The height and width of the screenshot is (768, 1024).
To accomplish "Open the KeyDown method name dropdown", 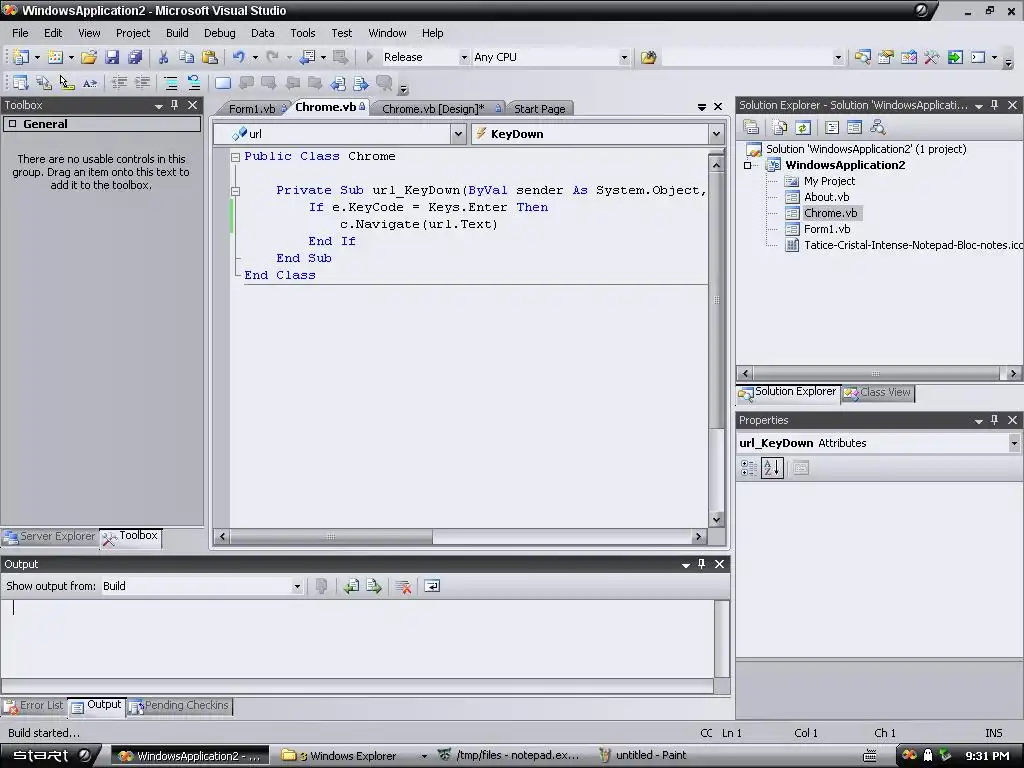I will click(716, 134).
